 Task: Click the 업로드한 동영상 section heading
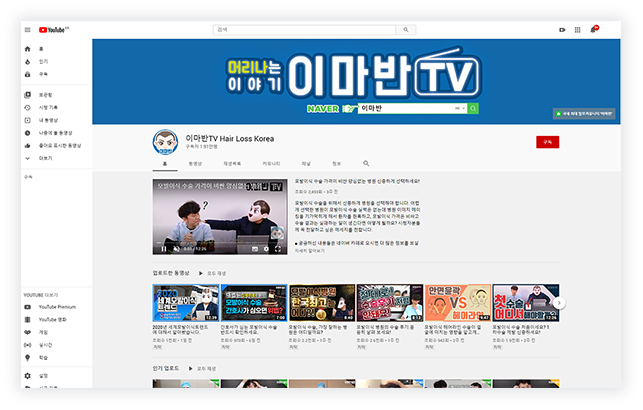pos(171,273)
